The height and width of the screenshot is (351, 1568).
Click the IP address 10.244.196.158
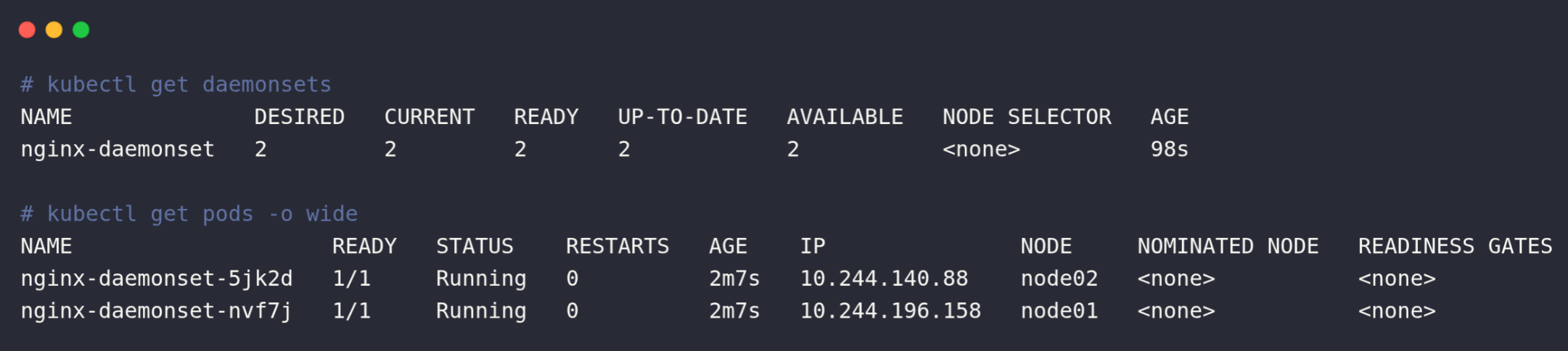click(890, 311)
